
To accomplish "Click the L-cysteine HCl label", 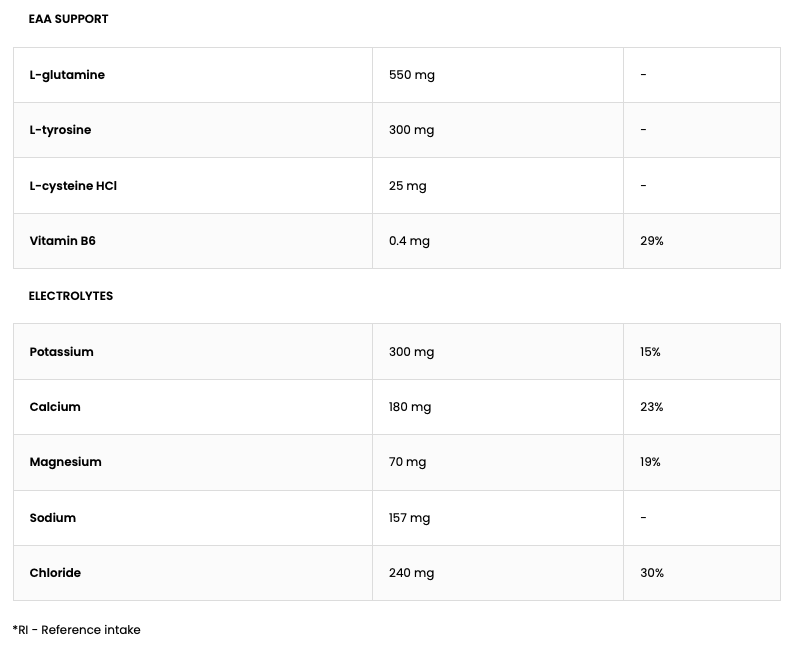I will click(73, 186).
